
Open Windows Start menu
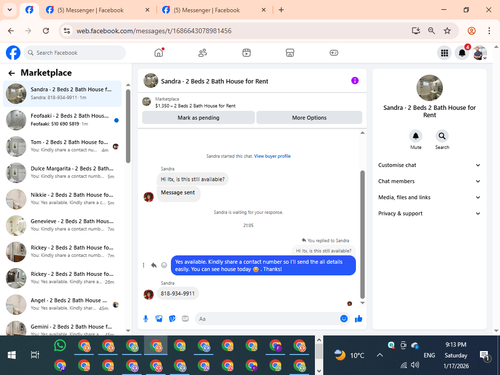coord(12,355)
